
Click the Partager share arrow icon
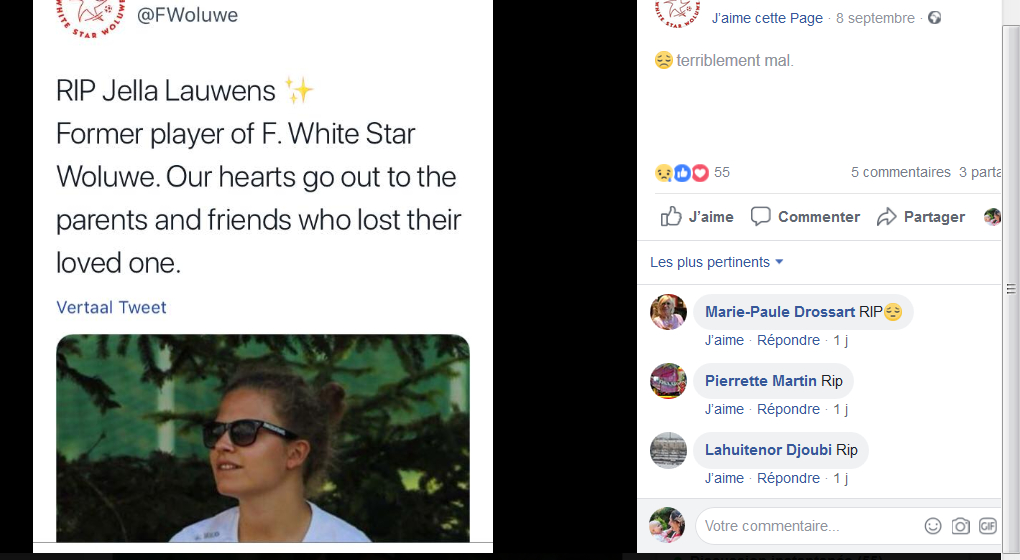point(886,217)
